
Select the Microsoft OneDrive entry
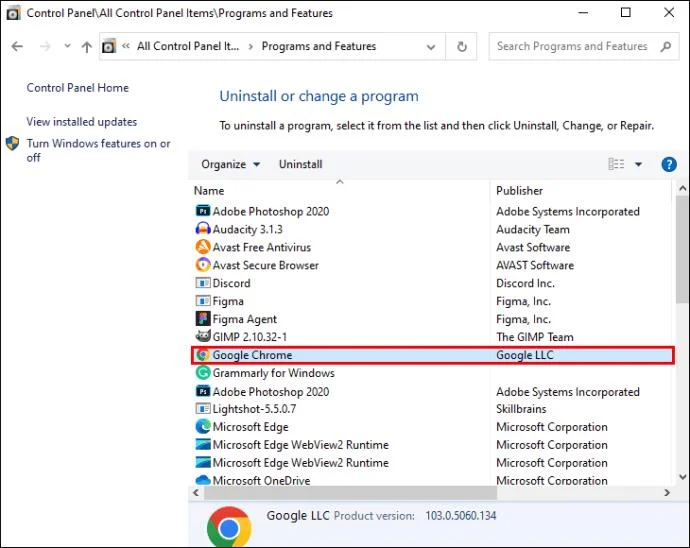(x=261, y=481)
